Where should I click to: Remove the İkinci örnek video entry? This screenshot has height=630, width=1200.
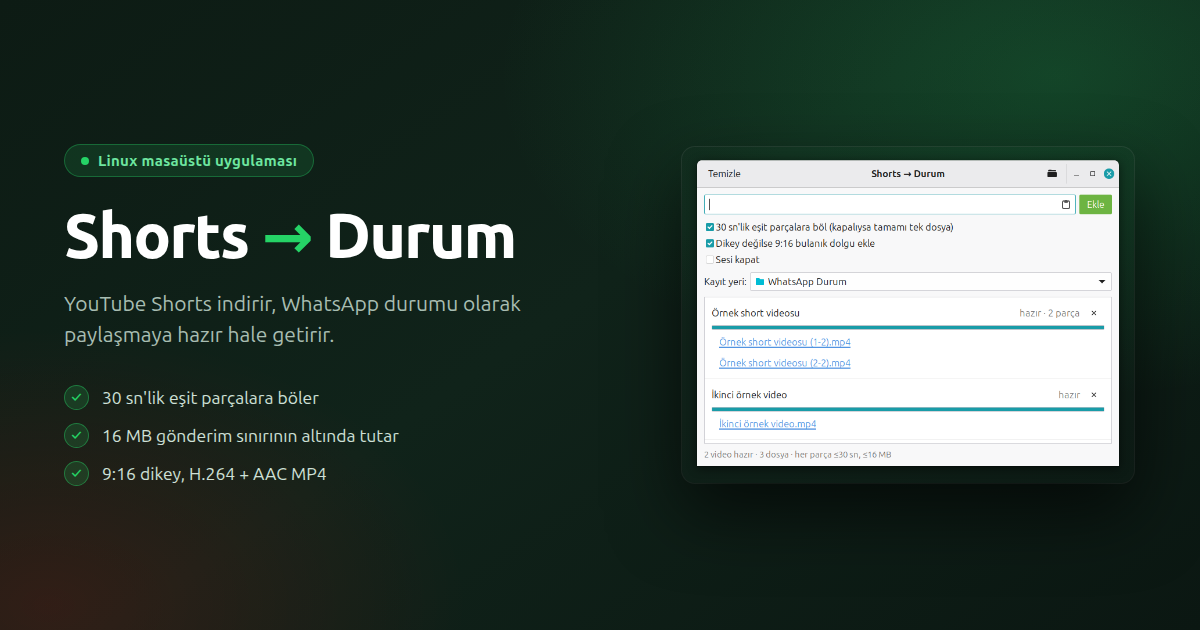pyautogui.click(x=1094, y=395)
